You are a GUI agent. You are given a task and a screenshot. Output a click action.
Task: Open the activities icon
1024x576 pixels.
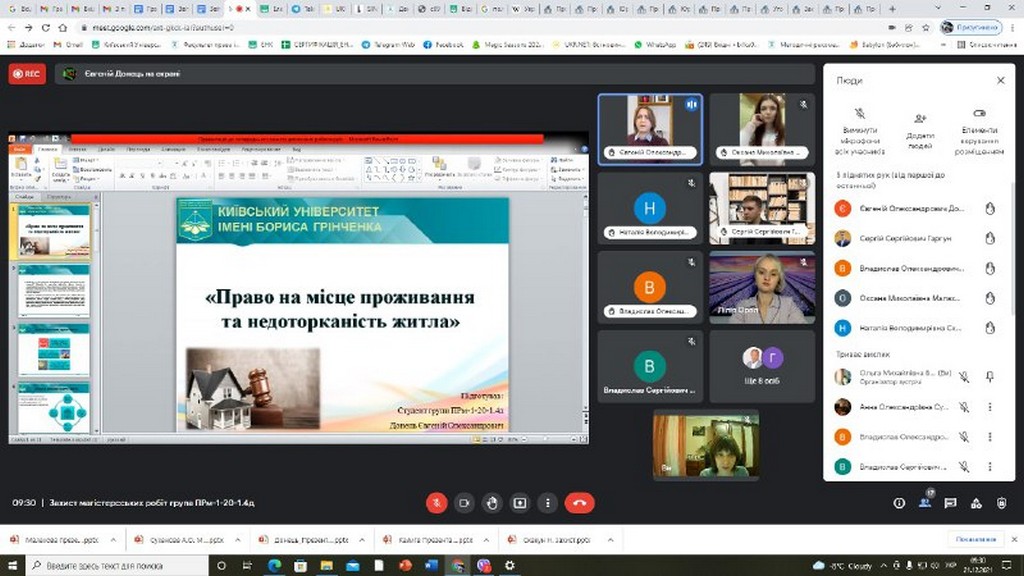[976, 503]
